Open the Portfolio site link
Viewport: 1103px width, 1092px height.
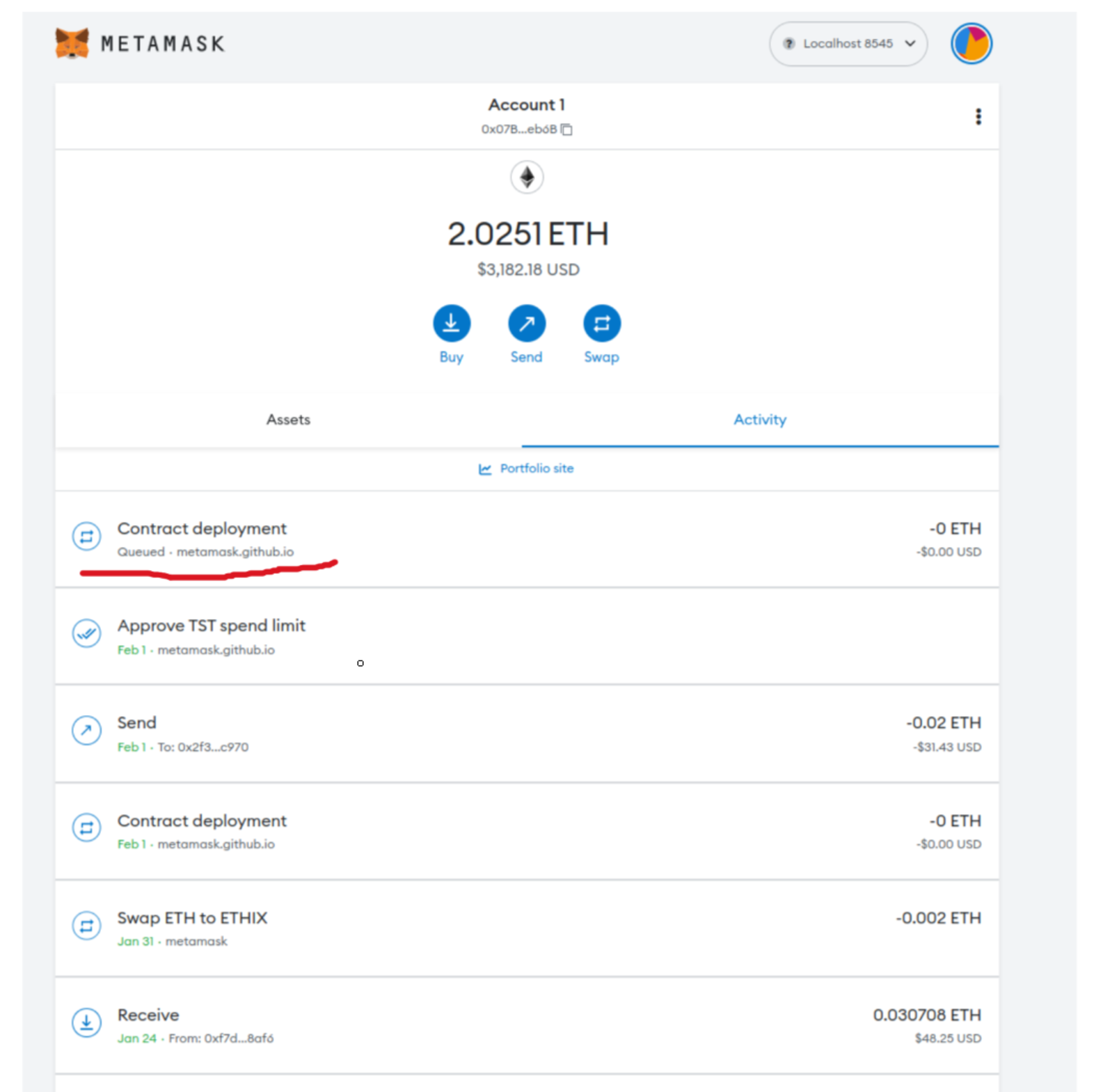pos(526,468)
